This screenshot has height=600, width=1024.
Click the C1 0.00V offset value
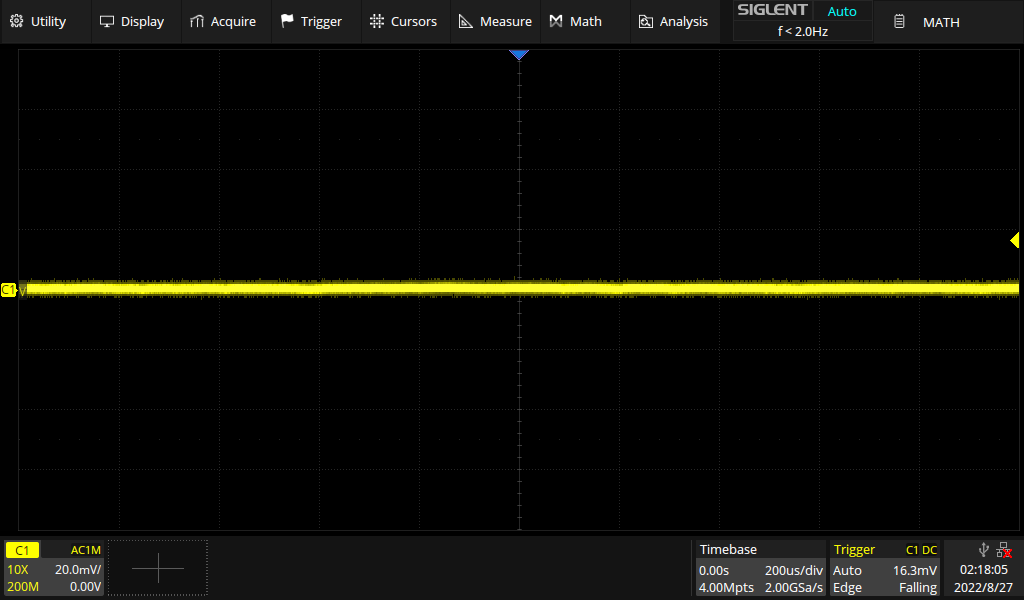point(86,586)
